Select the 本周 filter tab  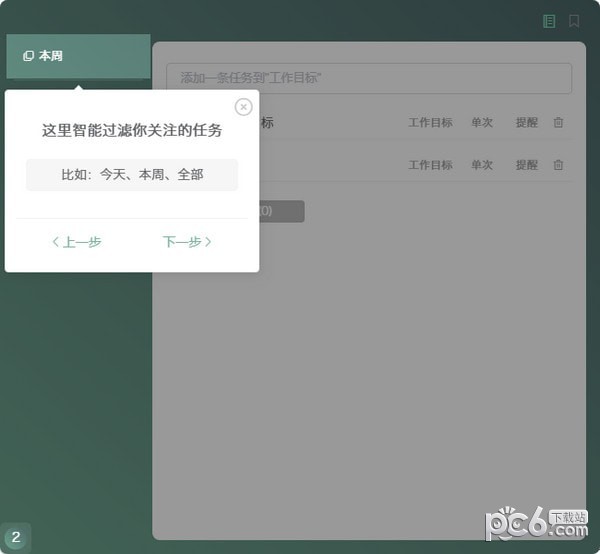(x=78, y=56)
